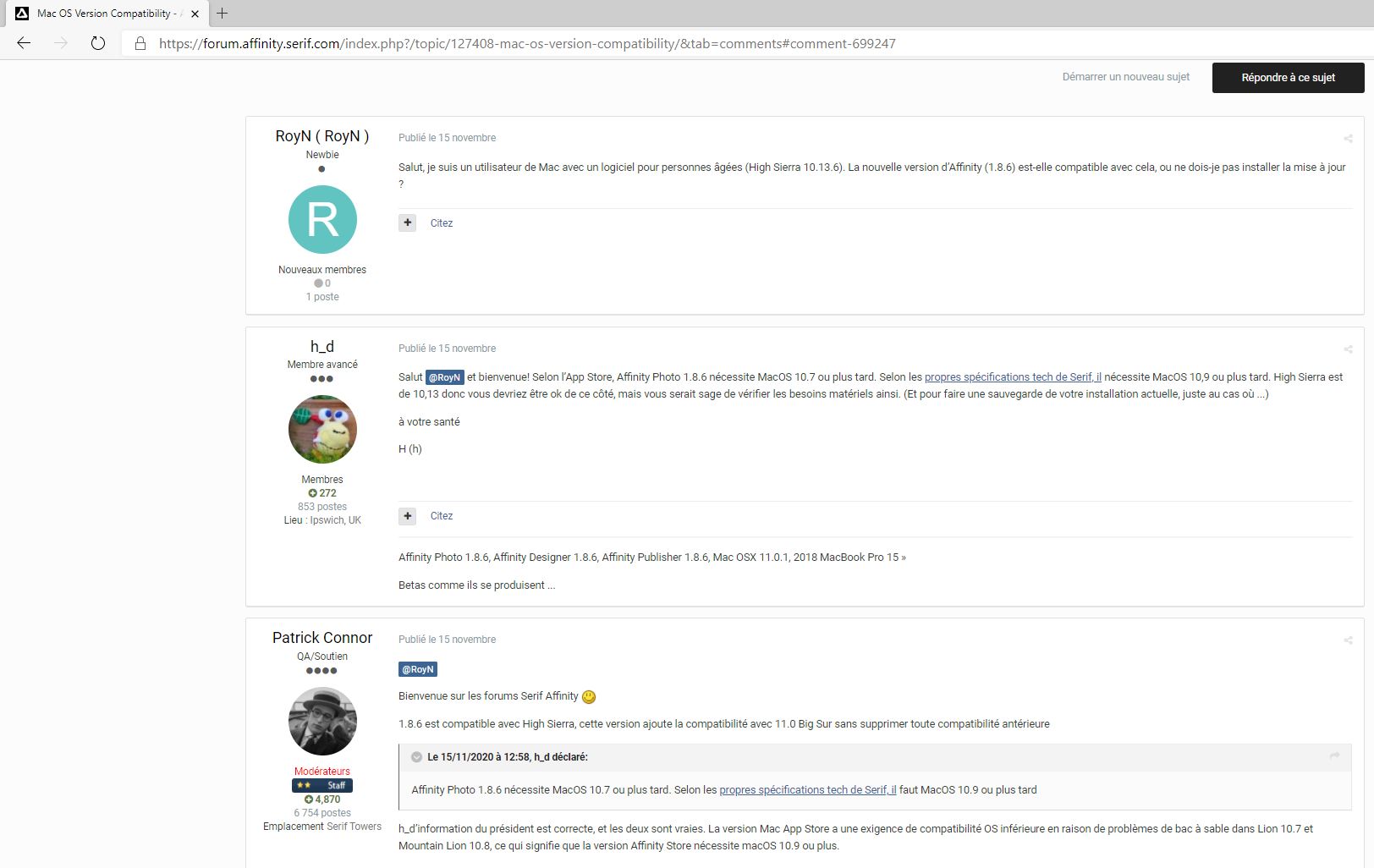Open the RoyN ( RoyN ) username link
Screen dimensions: 1374x868
322,136
